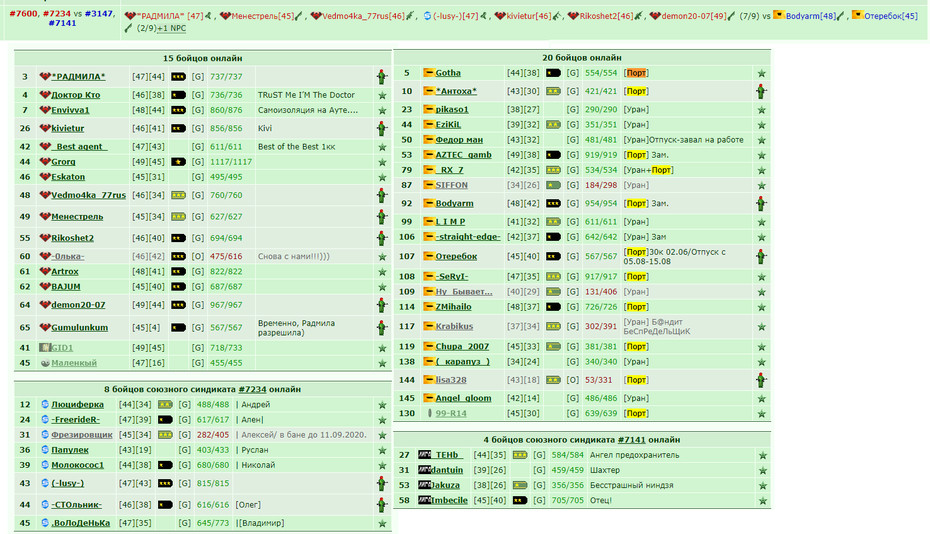Image resolution: width=930 pixels, height=534 pixels.
Task: Open syndicate #3147 link at top
Action: click(x=98, y=13)
